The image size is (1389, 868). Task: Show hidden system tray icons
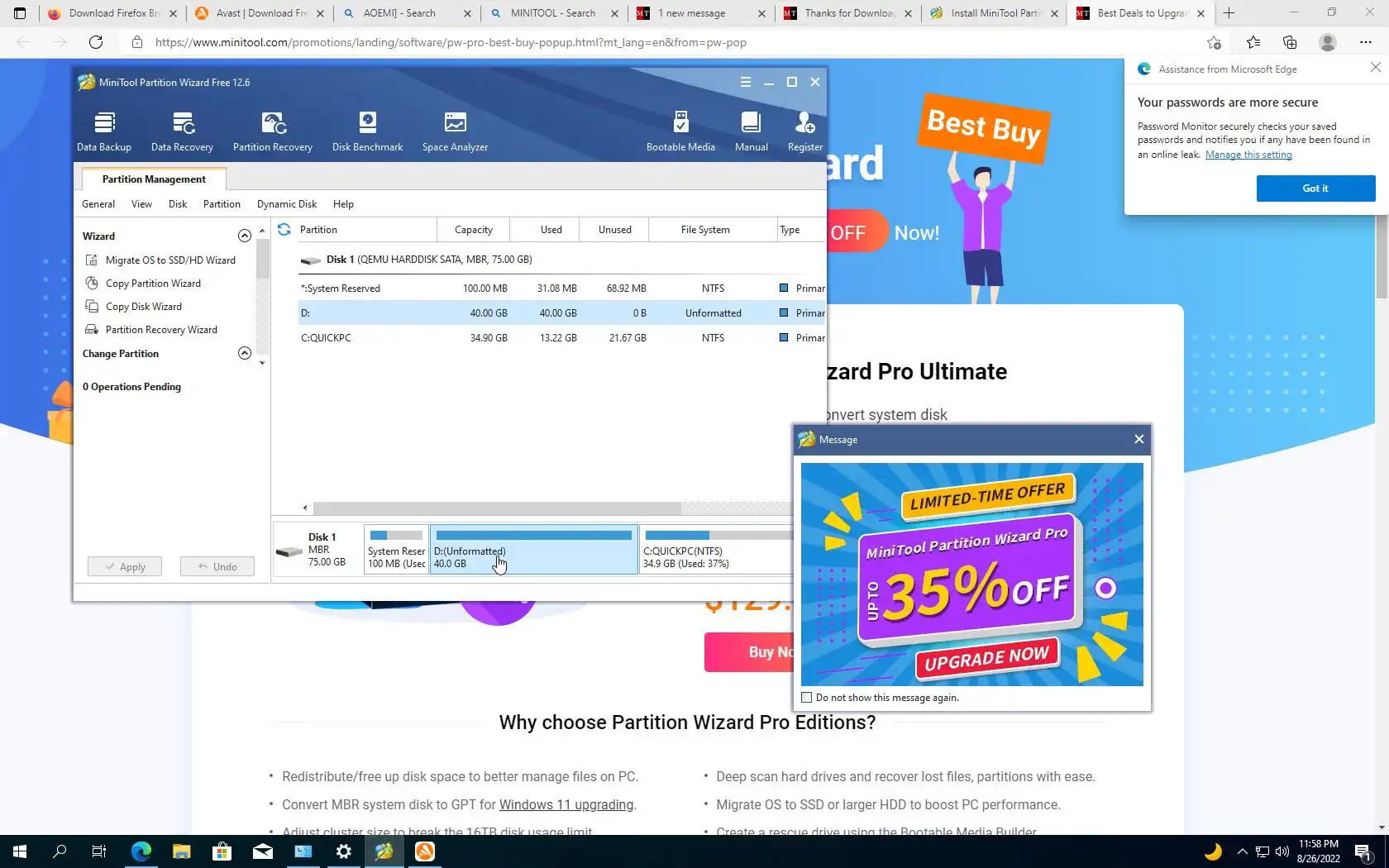coord(1242,851)
